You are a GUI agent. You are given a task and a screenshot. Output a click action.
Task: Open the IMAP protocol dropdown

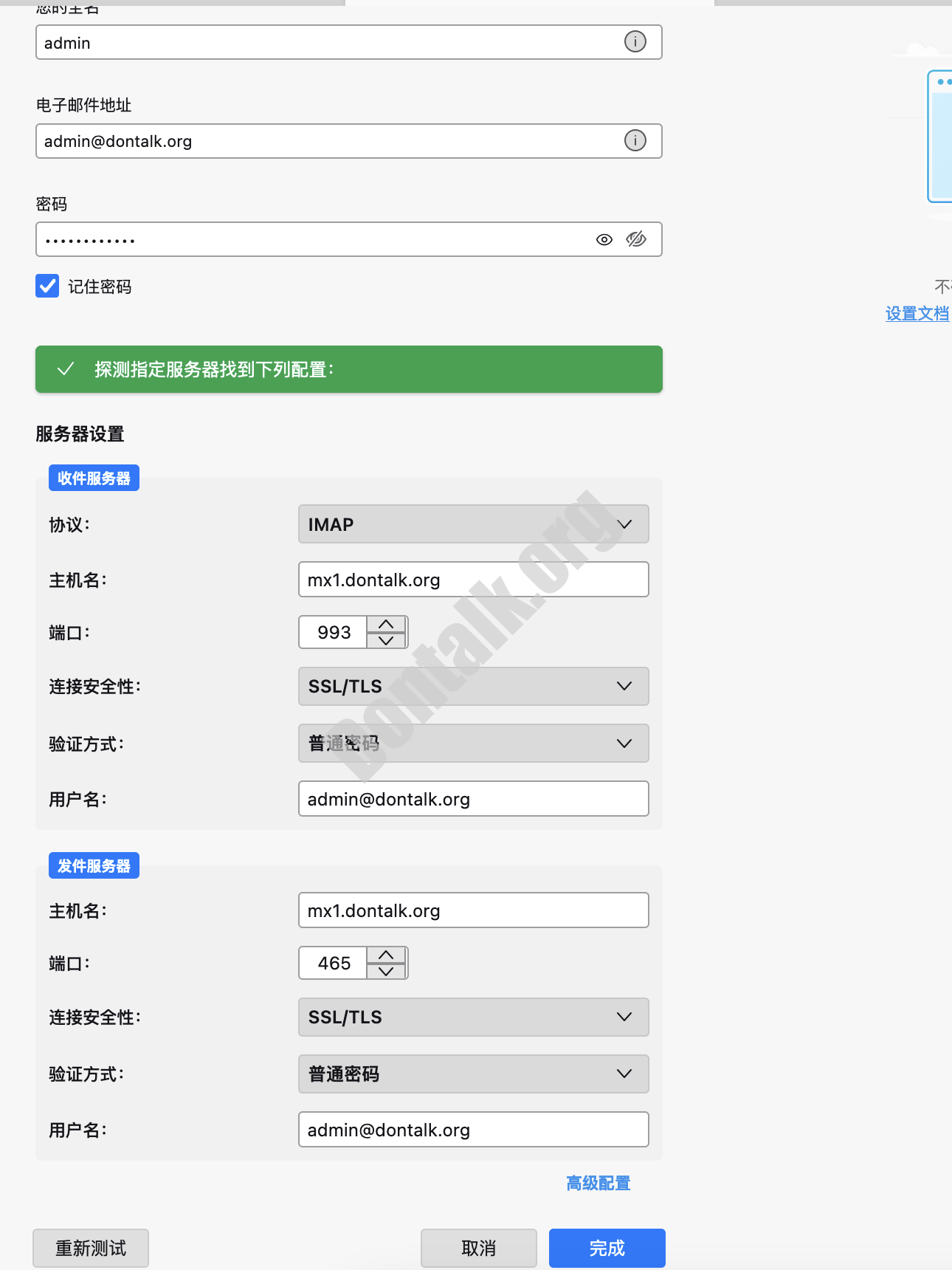[473, 524]
